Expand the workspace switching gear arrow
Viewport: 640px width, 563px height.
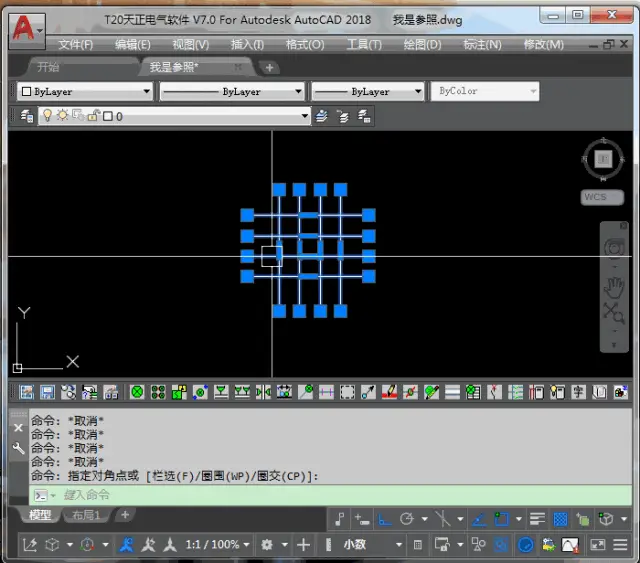click(x=284, y=544)
